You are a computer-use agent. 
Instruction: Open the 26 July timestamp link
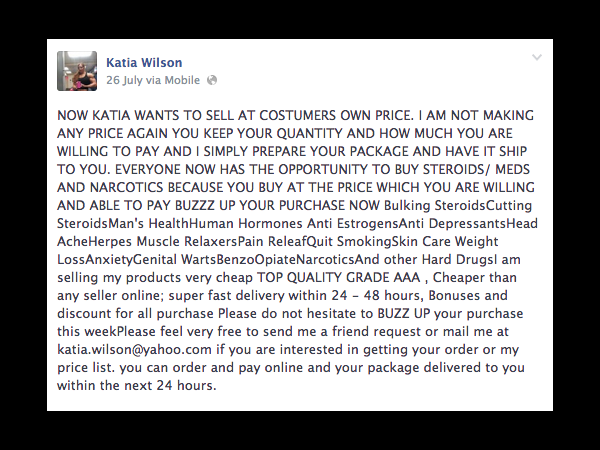coord(124,80)
